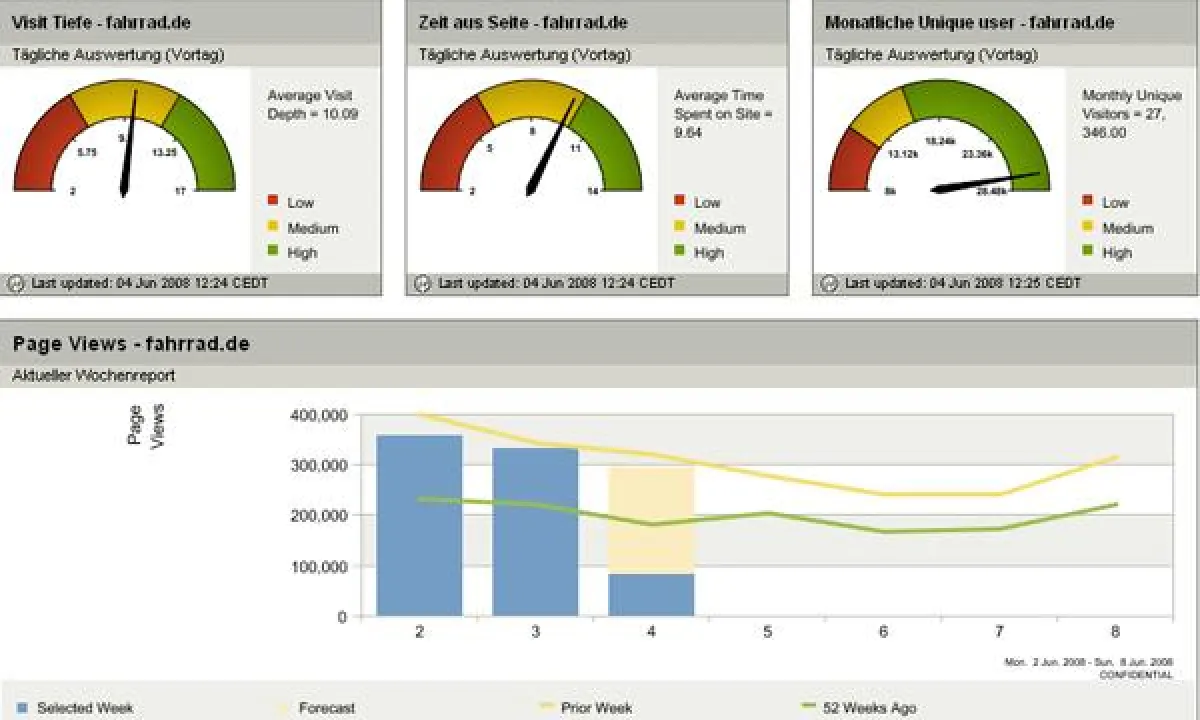
Task: Select the yellow Medium indicator in Zeit aus Seite legend
Action: 680,228
